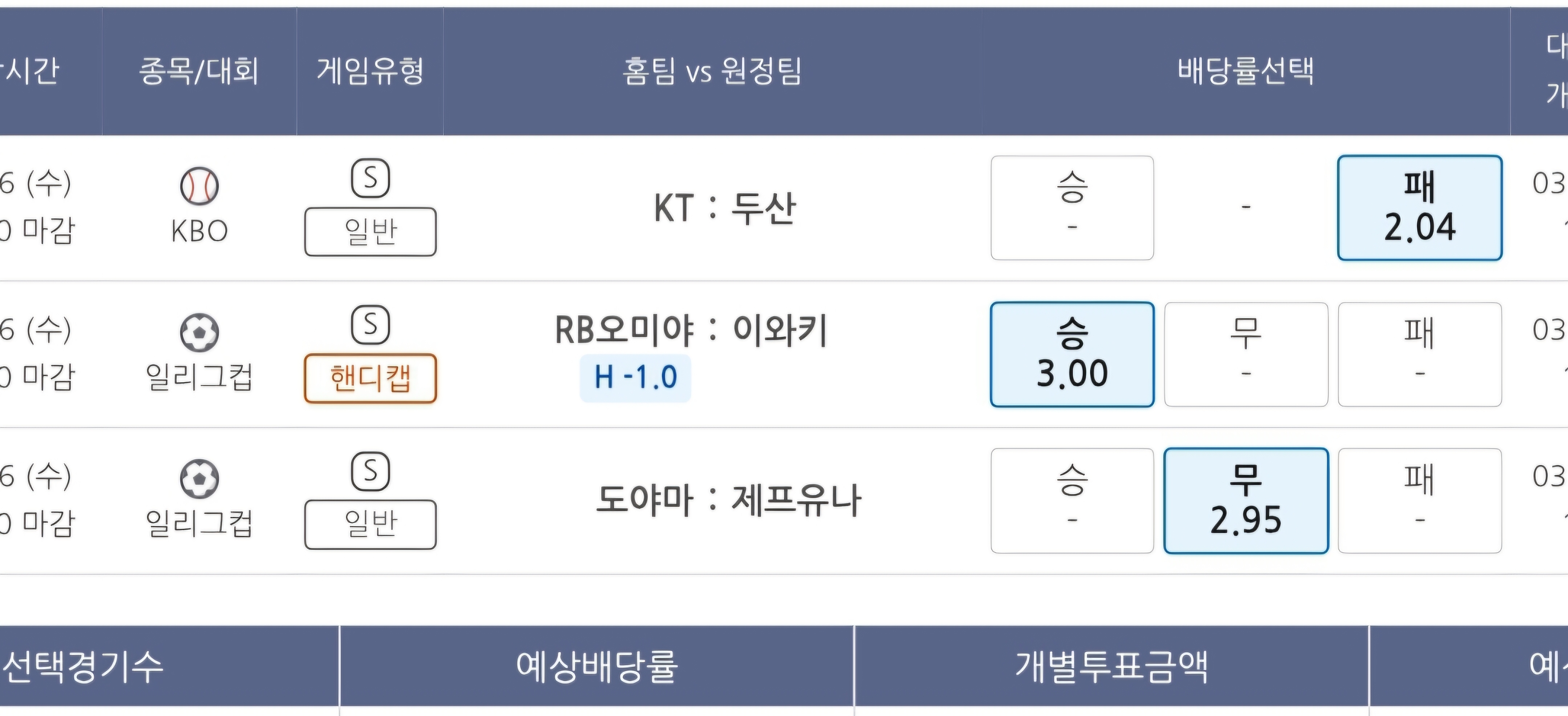Click the S badge in KT row

(370, 178)
